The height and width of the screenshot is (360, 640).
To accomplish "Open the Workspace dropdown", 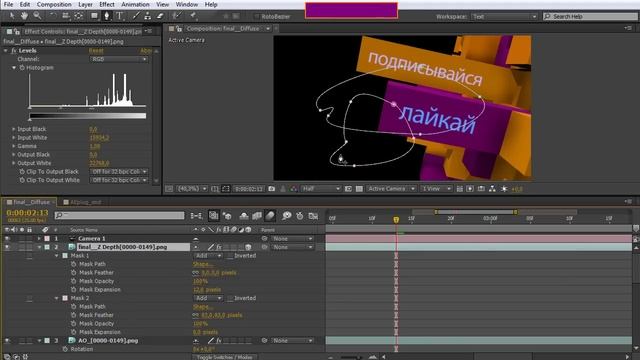I will [504, 17].
